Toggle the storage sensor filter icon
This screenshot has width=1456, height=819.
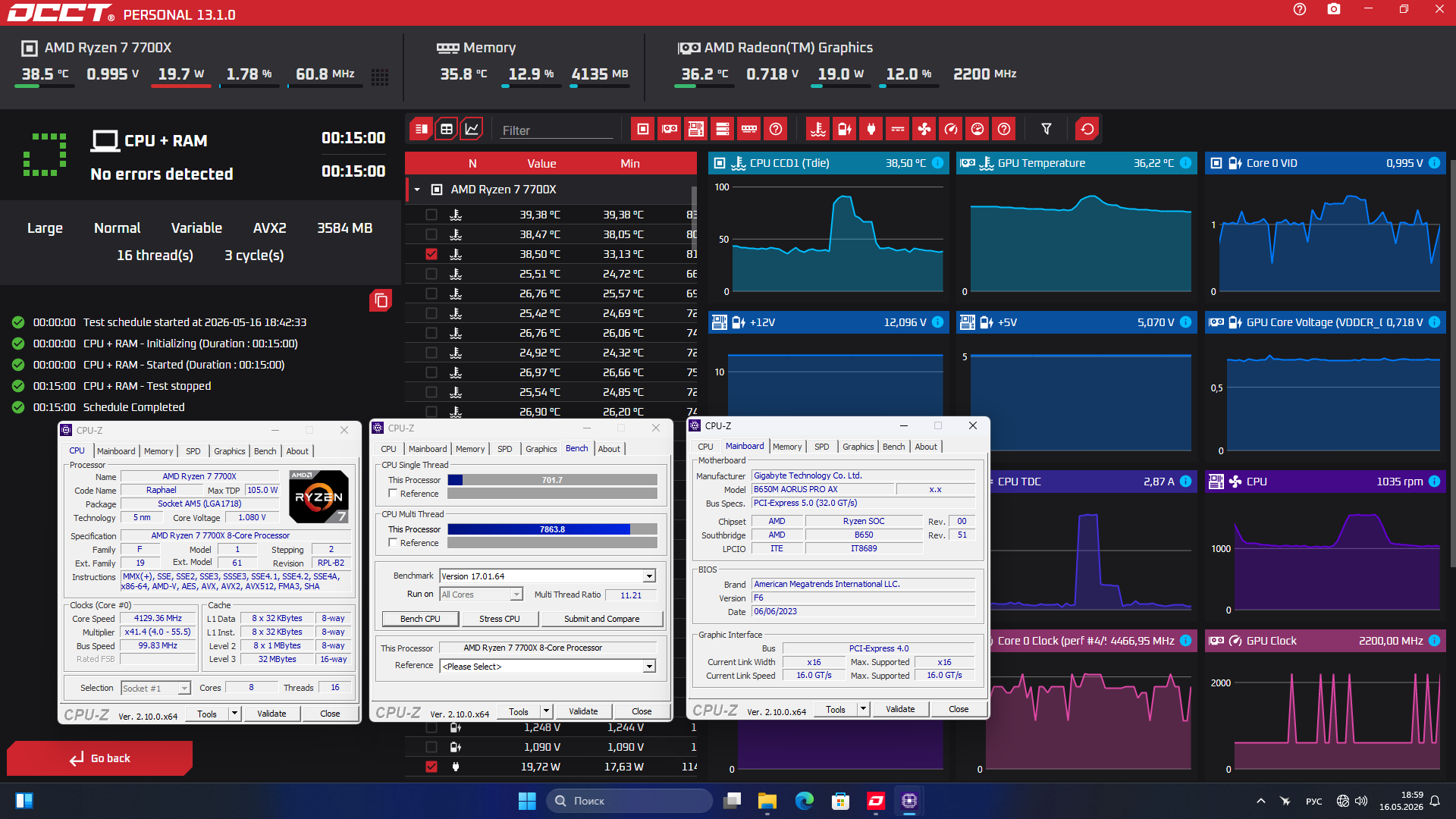pyautogui.click(x=723, y=129)
